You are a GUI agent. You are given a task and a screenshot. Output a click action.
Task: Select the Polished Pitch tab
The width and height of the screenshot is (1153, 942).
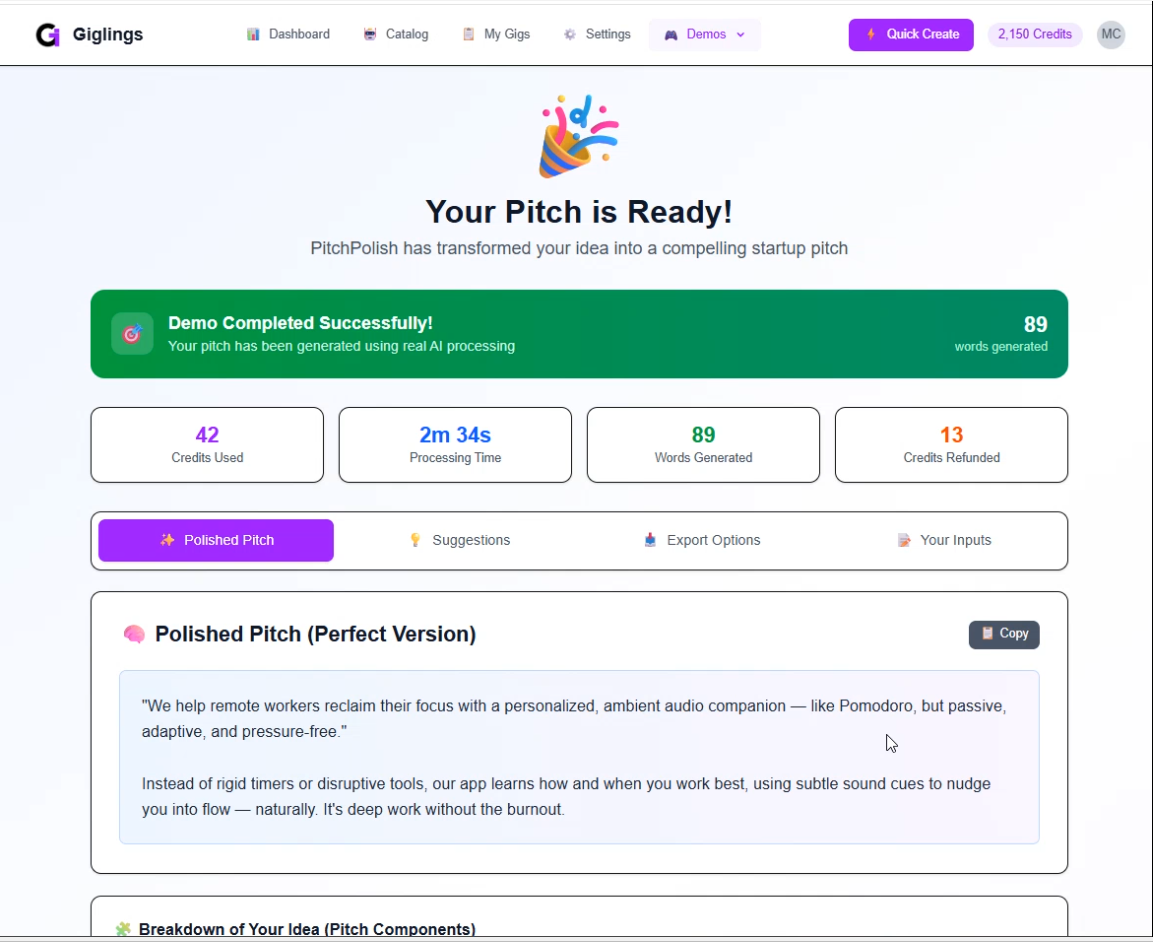[x=216, y=540]
